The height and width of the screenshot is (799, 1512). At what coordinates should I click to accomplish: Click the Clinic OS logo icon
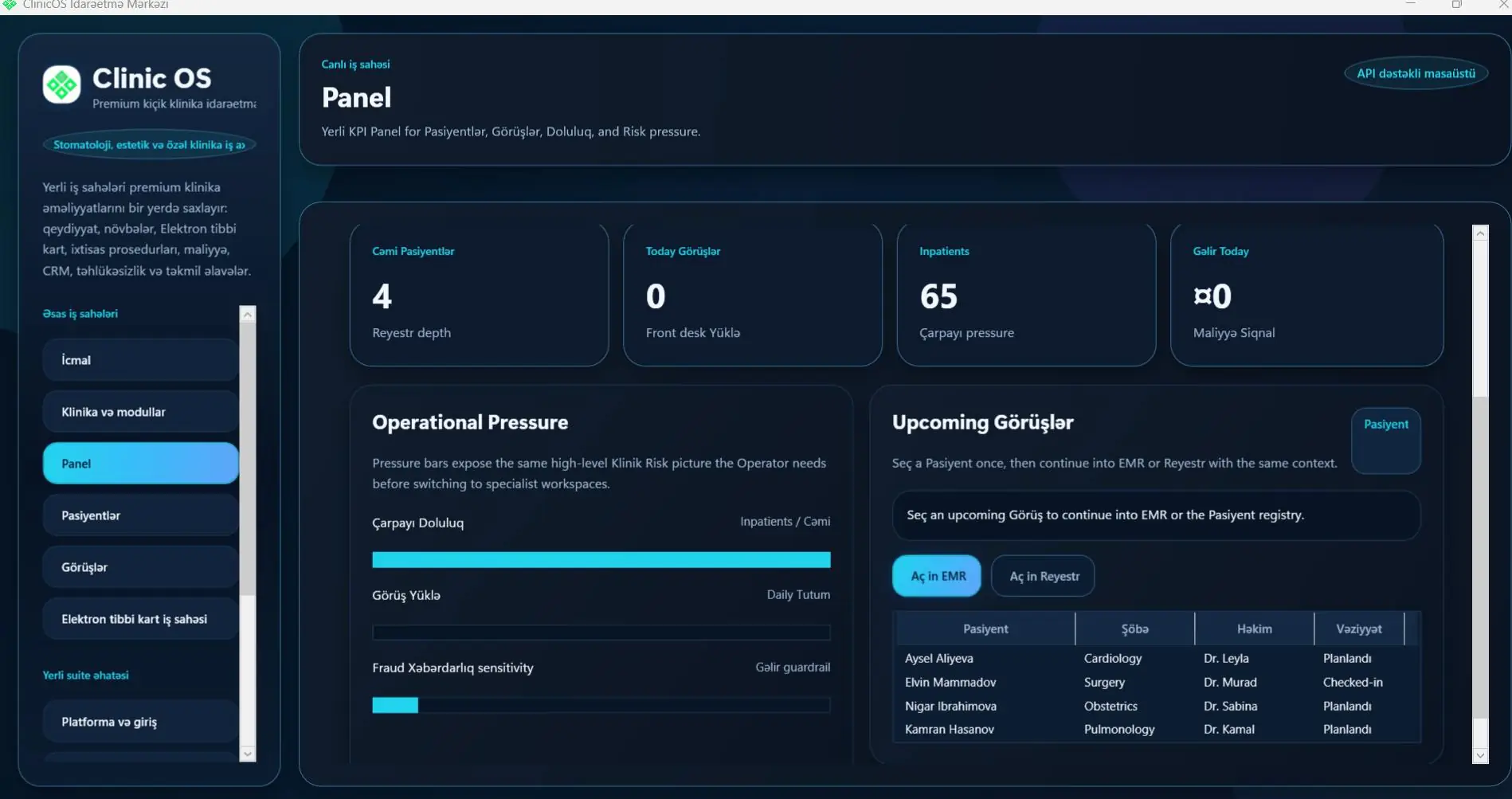61,84
